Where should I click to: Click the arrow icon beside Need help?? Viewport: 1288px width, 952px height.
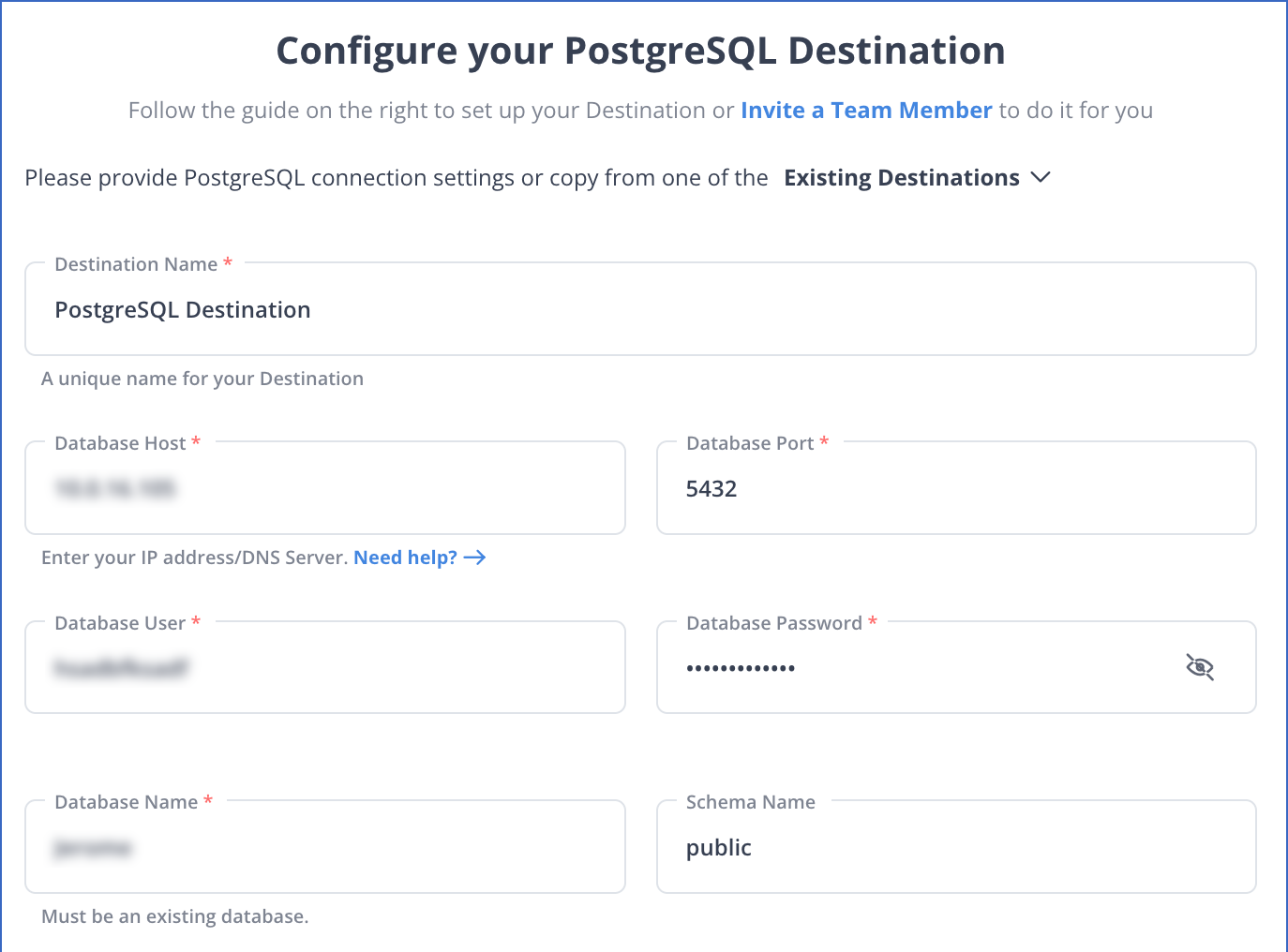coord(475,558)
